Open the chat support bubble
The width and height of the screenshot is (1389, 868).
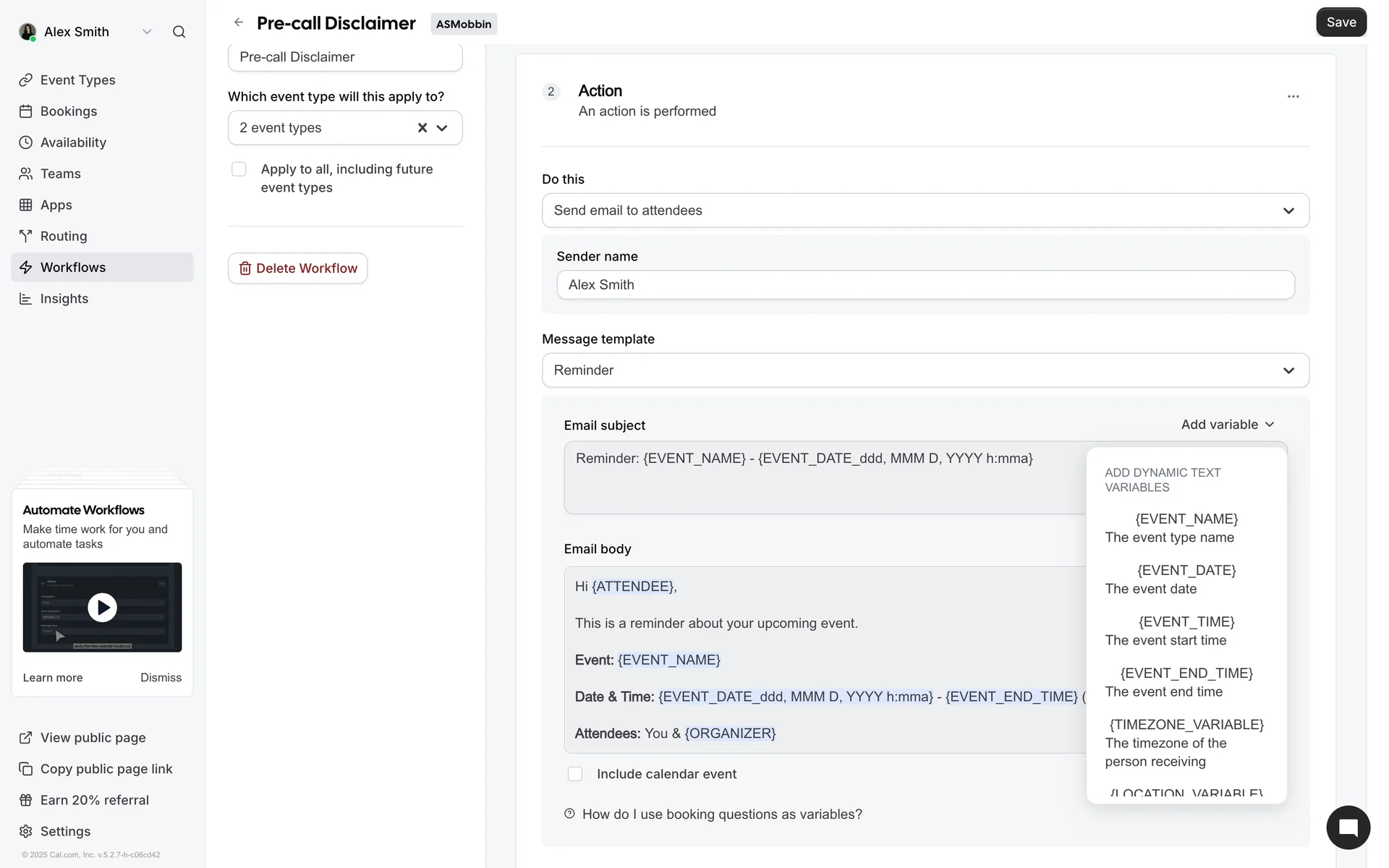(1348, 827)
